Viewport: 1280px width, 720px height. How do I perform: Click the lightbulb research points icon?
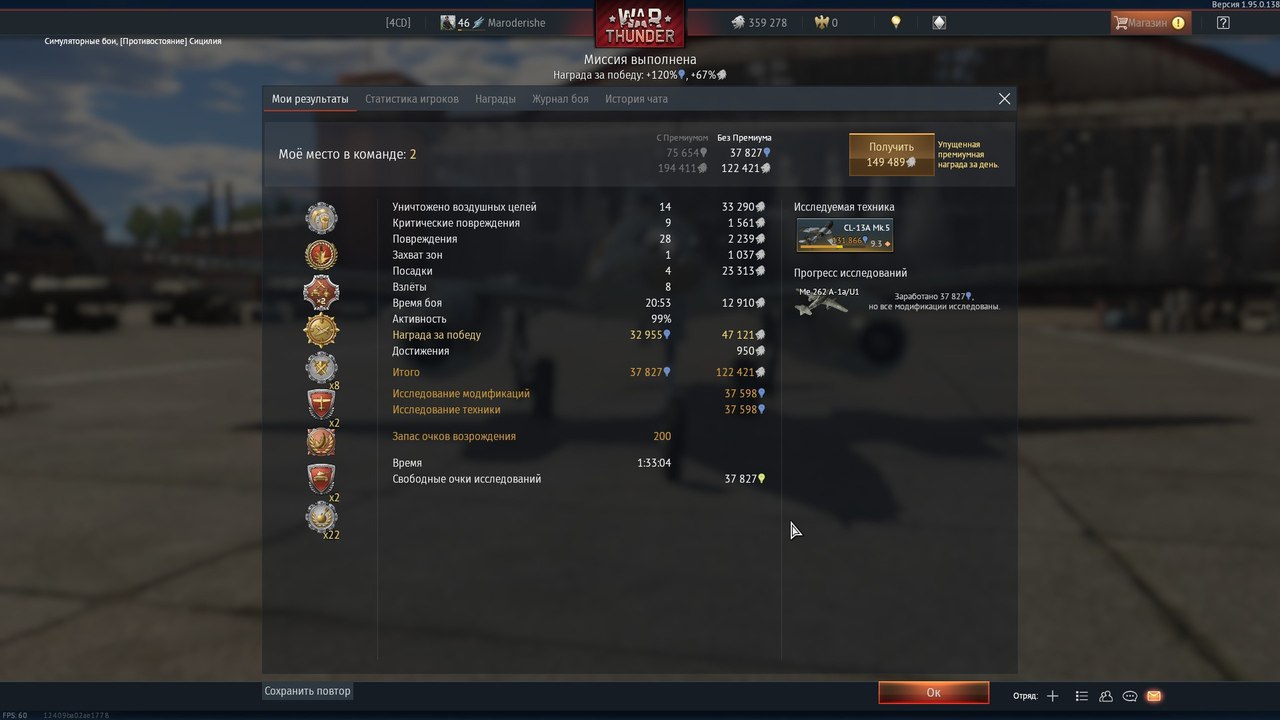[x=896, y=22]
